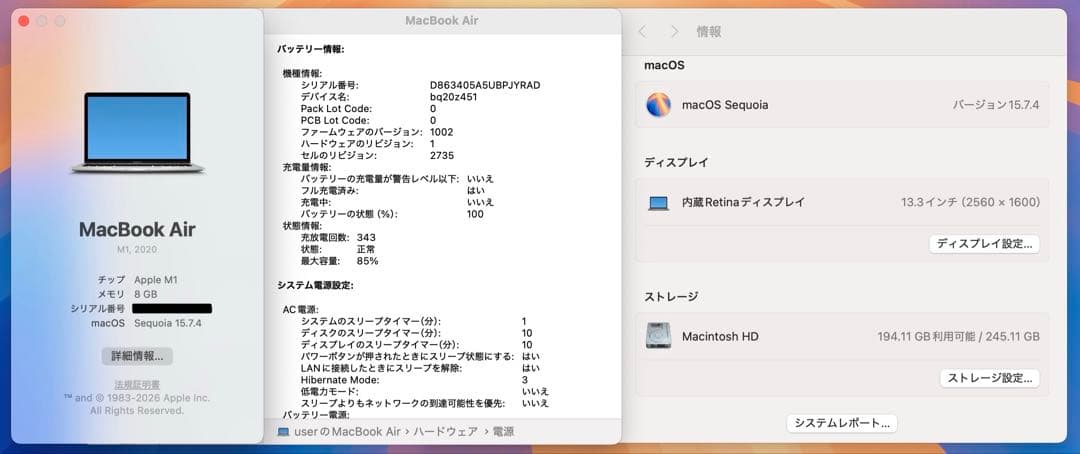Viewport: 1080px width, 454px height.
Task: Open ストレージ設定... button
Action: pos(990,378)
